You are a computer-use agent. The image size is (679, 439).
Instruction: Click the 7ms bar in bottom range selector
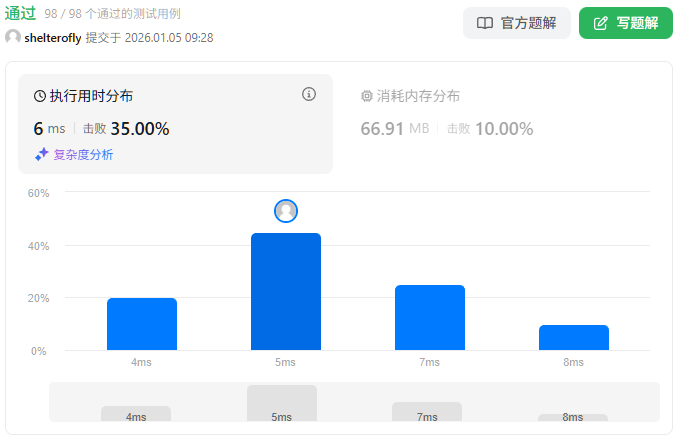[x=427, y=411]
